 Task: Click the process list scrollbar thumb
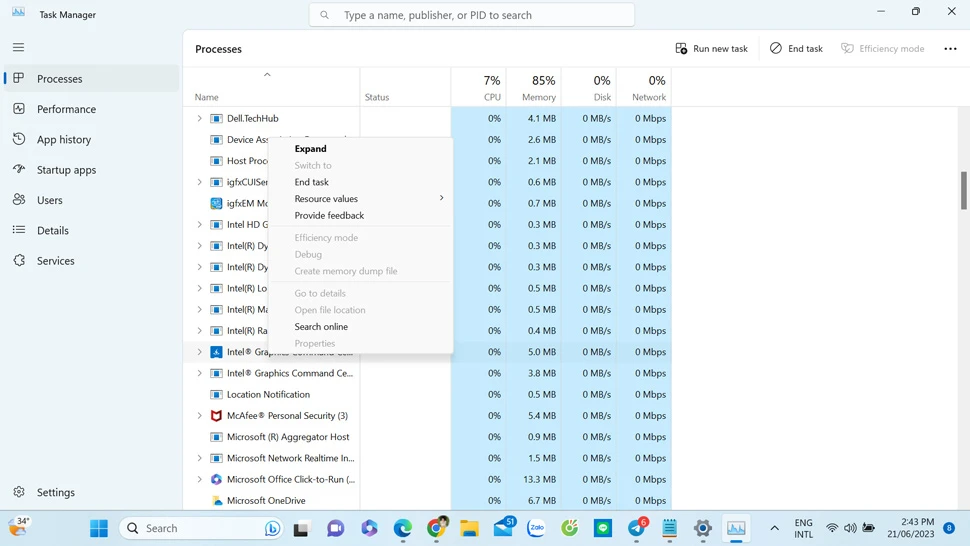963,190
